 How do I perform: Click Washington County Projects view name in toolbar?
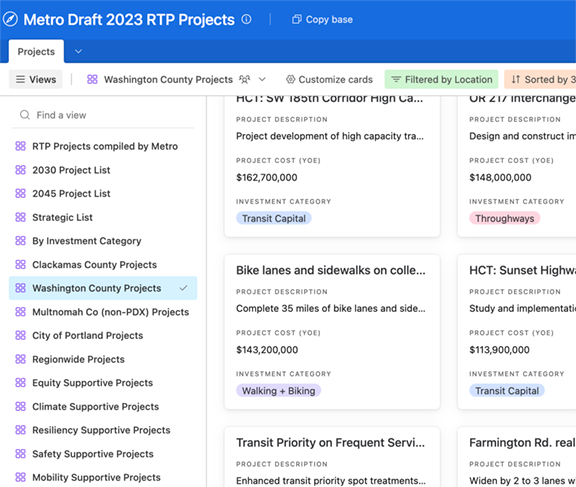tap(168, 79)
